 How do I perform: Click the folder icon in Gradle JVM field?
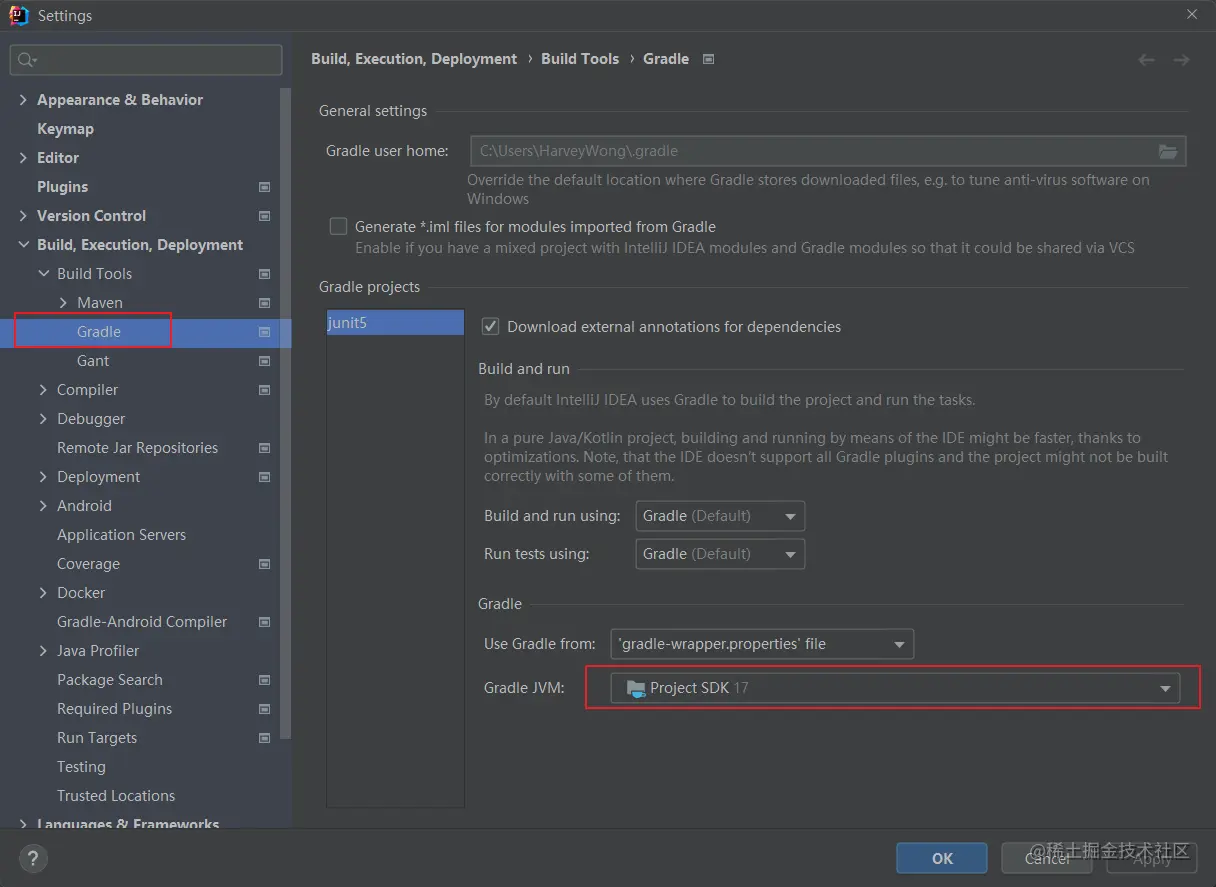click(635, 688)
